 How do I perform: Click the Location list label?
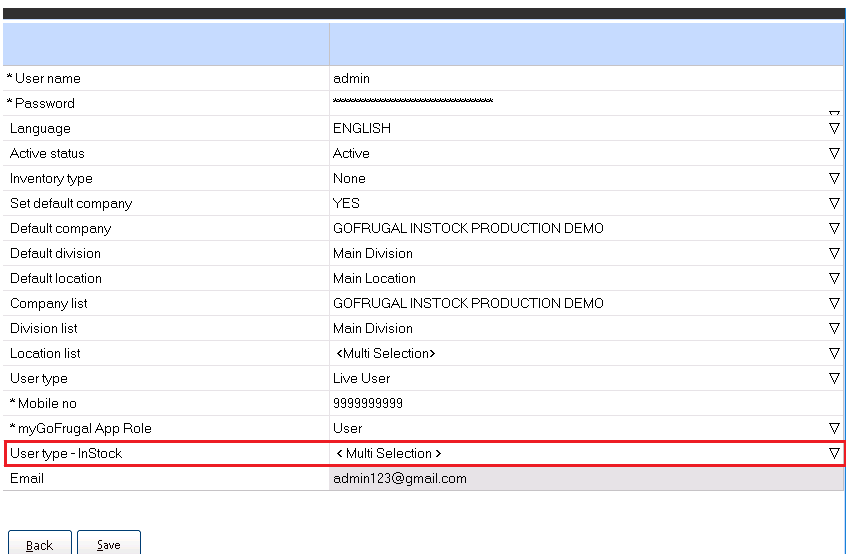(45, 353)
